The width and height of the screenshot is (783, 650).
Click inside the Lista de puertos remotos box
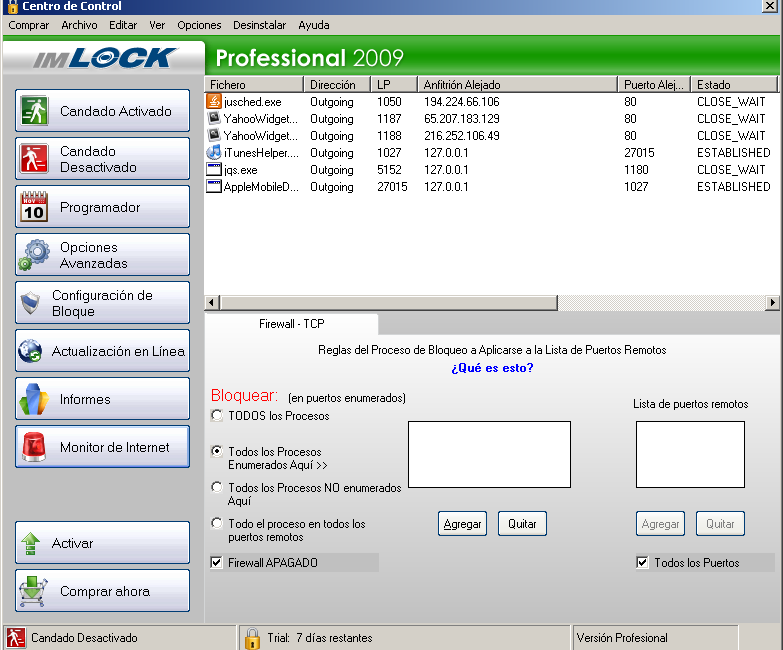pos(690,454)
